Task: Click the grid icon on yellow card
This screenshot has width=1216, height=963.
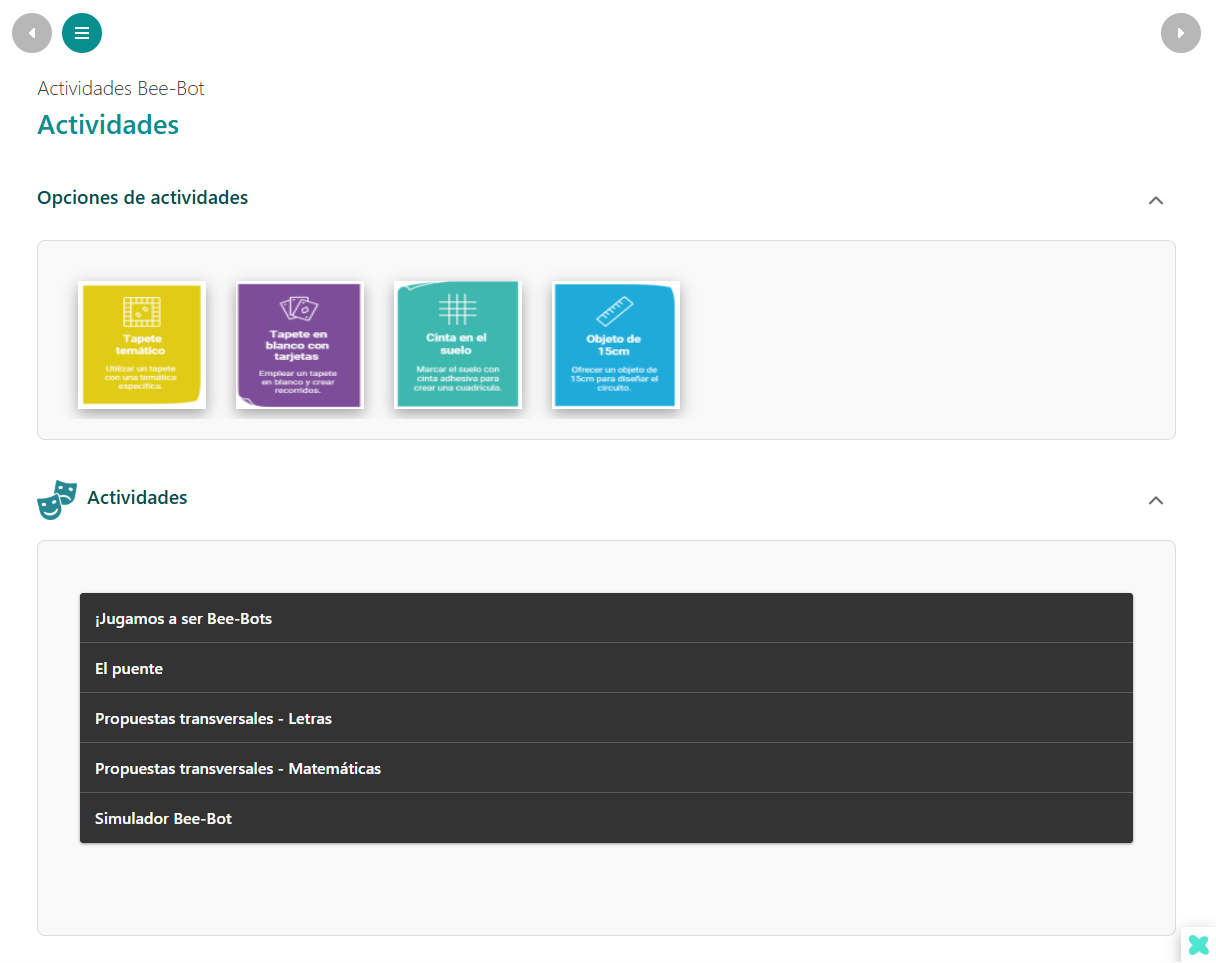Action: click(141, 311)
